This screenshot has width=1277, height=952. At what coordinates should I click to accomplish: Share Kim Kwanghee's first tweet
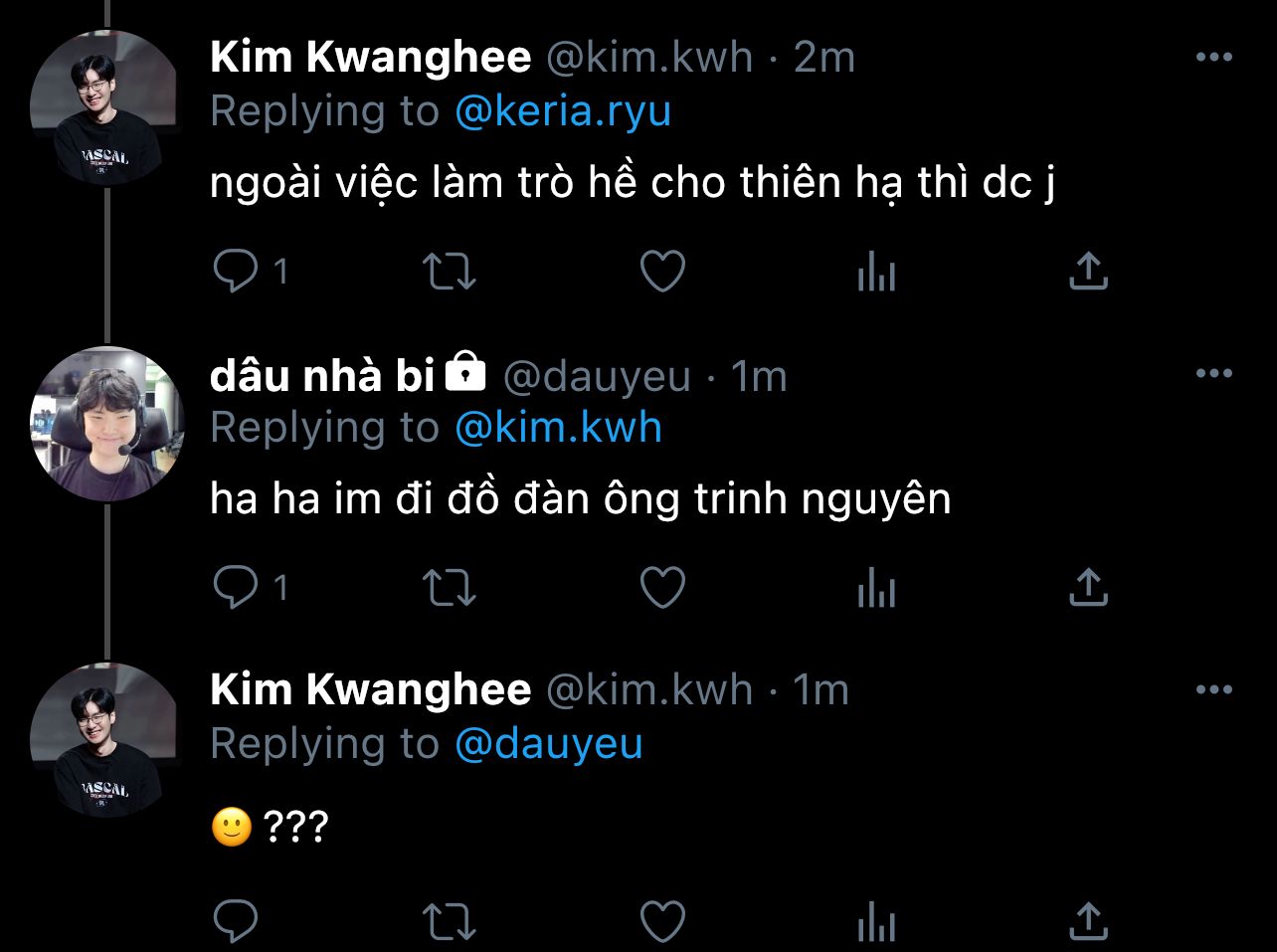coord(1088,271)
